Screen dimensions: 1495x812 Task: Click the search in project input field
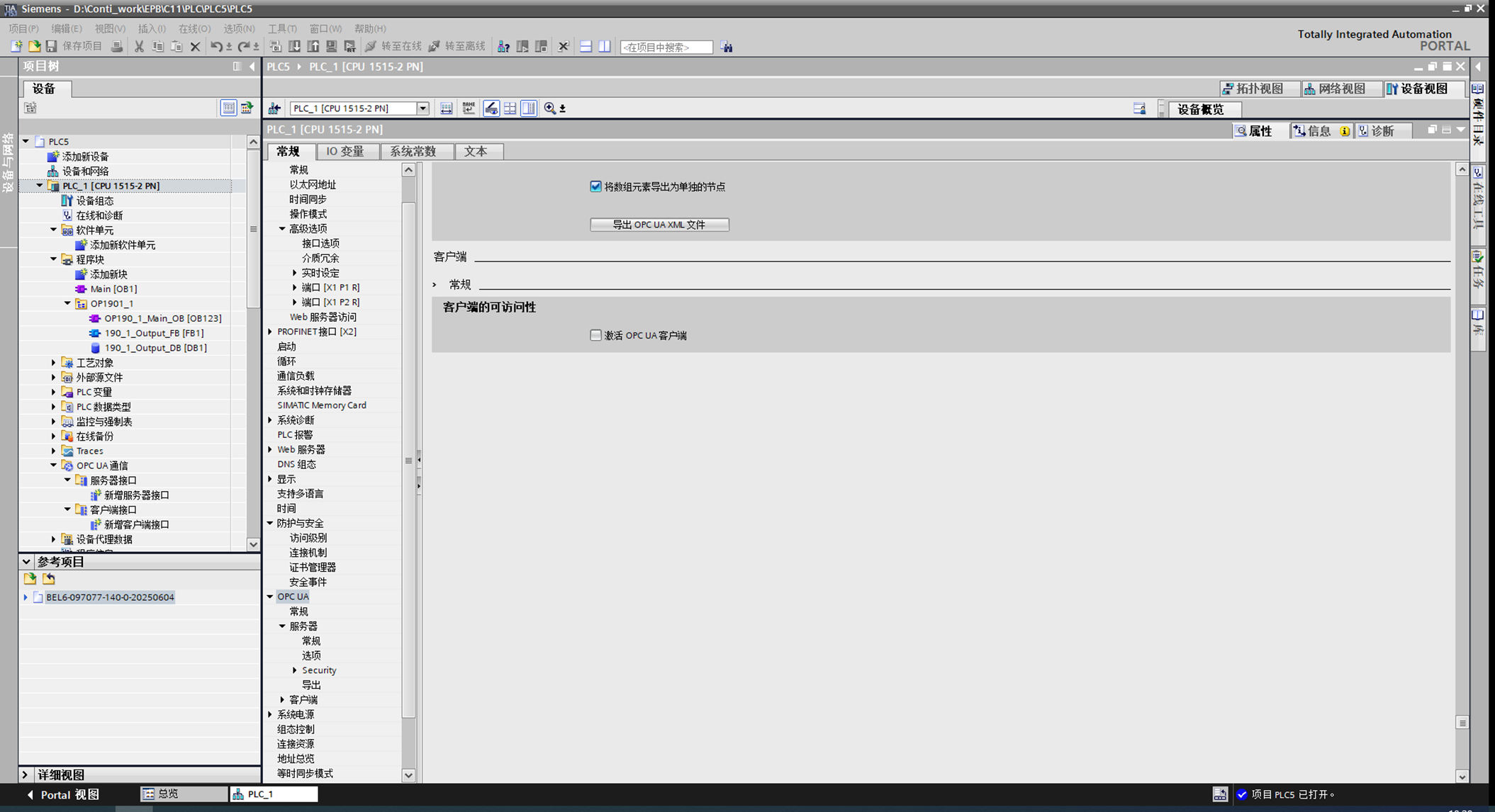click(666, 47)
